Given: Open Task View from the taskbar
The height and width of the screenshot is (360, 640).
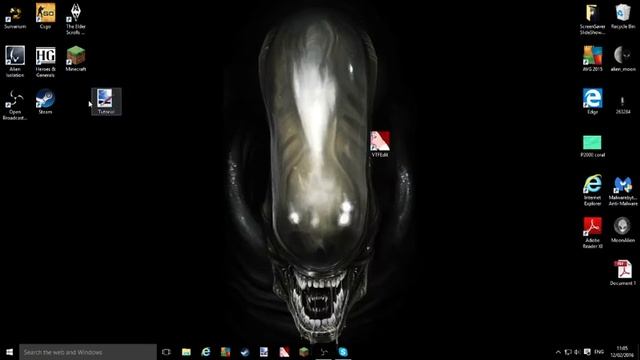Looking at the screenshot, I should pos(166,352).
